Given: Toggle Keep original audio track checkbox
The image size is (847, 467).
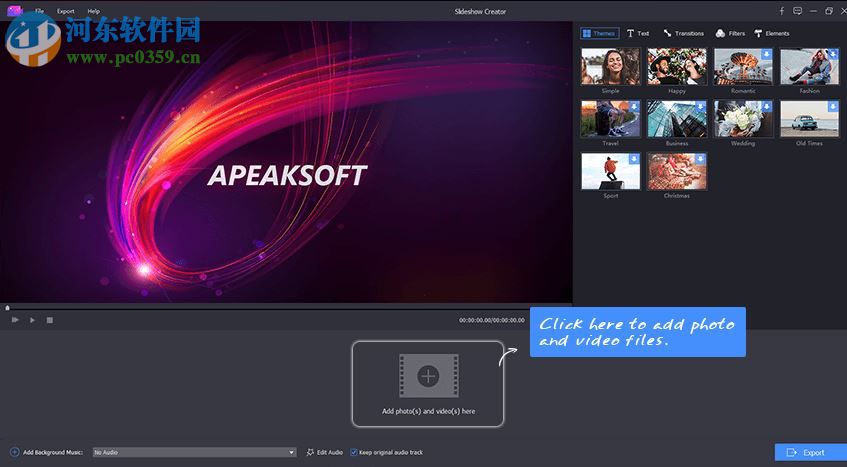Looking at the screenshot, I should (354, 452).
